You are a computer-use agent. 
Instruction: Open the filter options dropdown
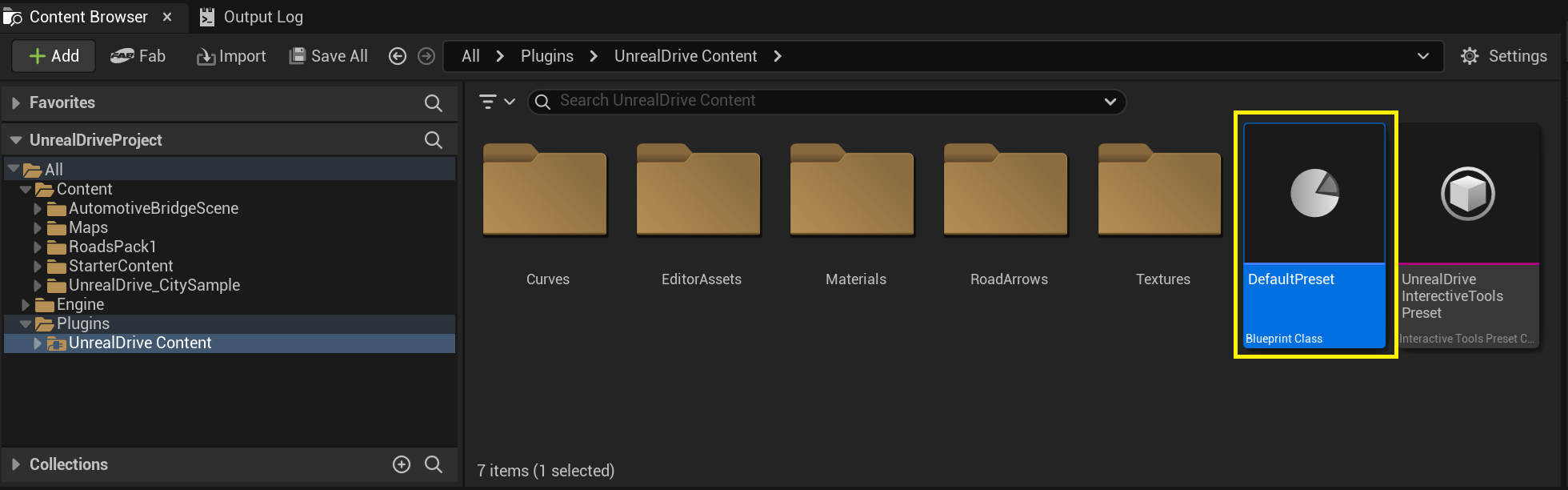pyautogui.click(x=497, y=102)
